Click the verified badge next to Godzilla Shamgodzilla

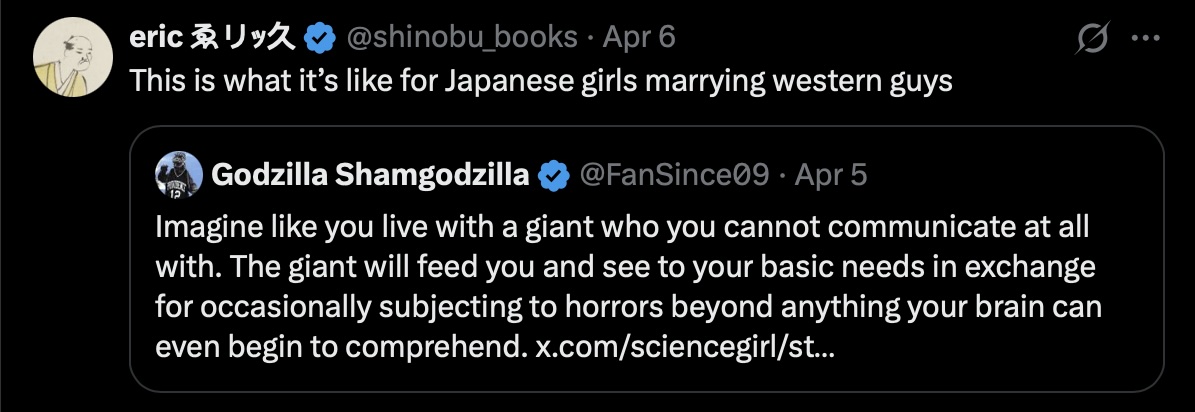tap(554, 176)
